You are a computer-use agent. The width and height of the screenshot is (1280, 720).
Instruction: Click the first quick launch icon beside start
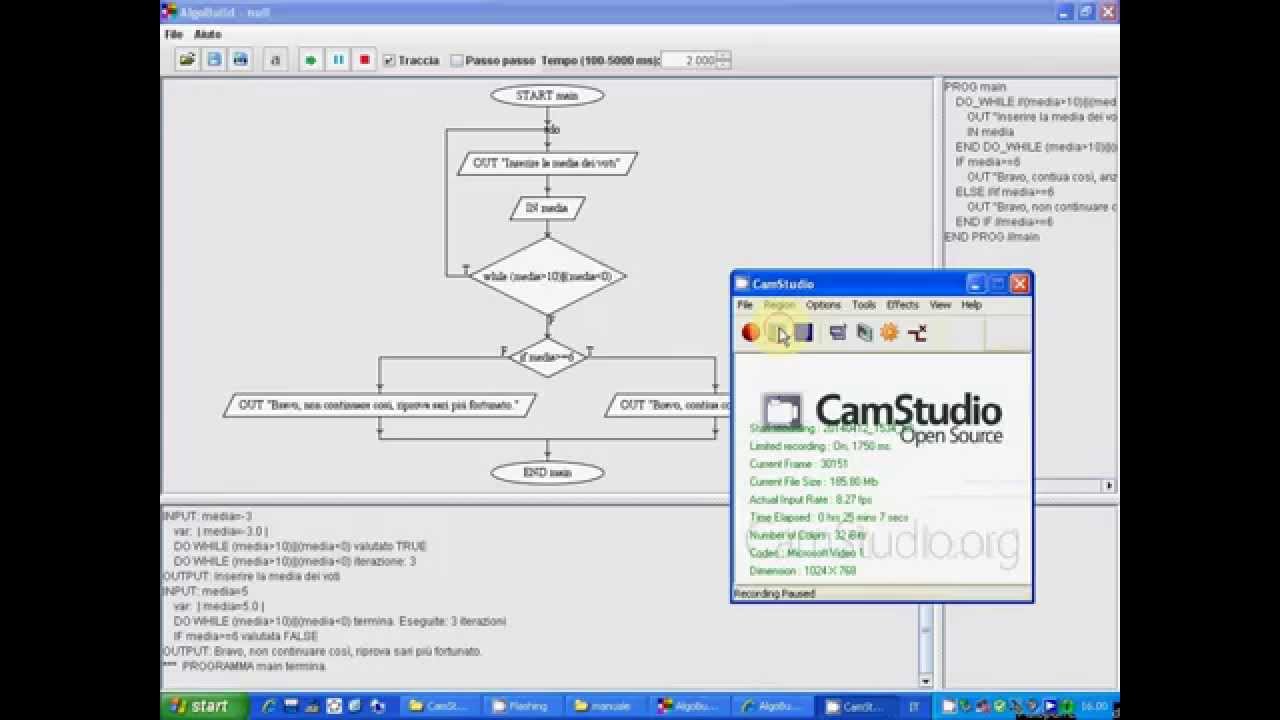pyautogui.click(x=269, y=706)
